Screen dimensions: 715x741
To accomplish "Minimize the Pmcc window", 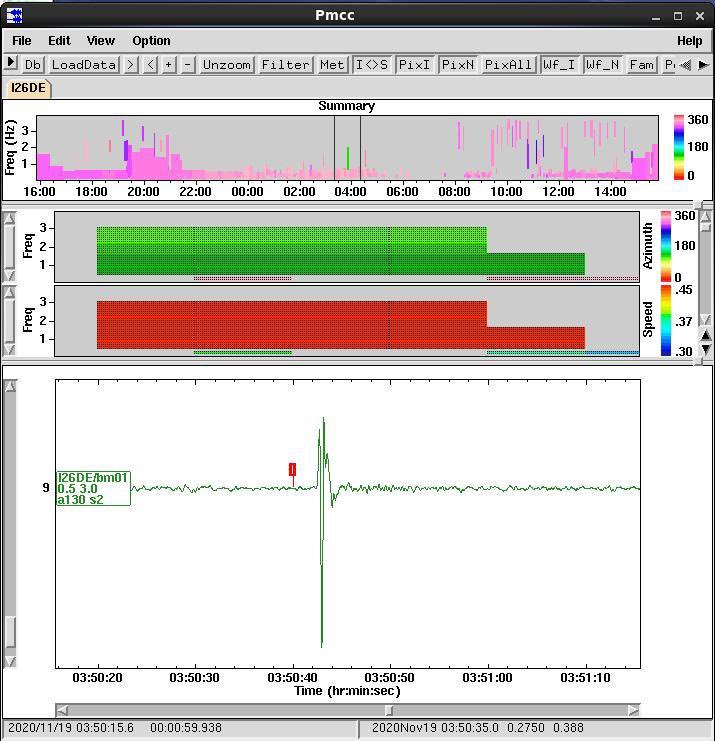I will coord(655,17).
